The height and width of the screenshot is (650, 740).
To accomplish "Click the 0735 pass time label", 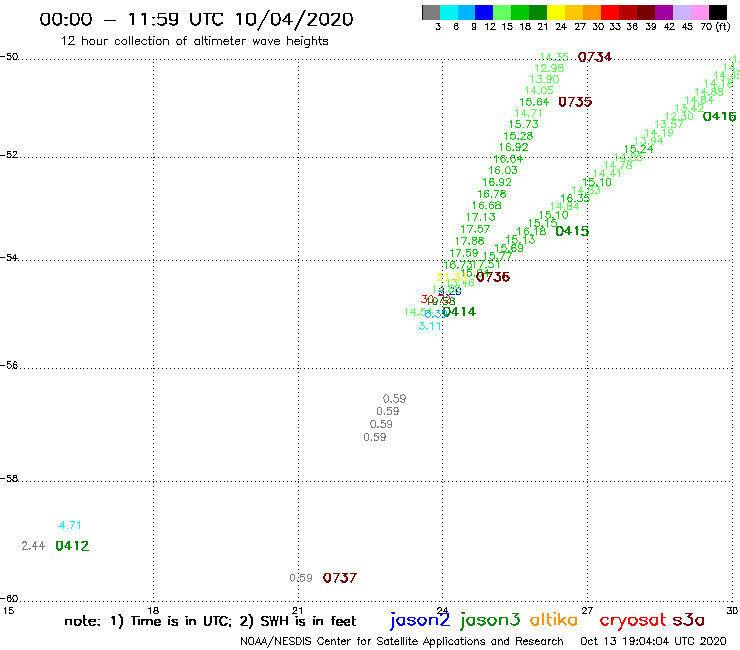I will (x=575, y=102).
